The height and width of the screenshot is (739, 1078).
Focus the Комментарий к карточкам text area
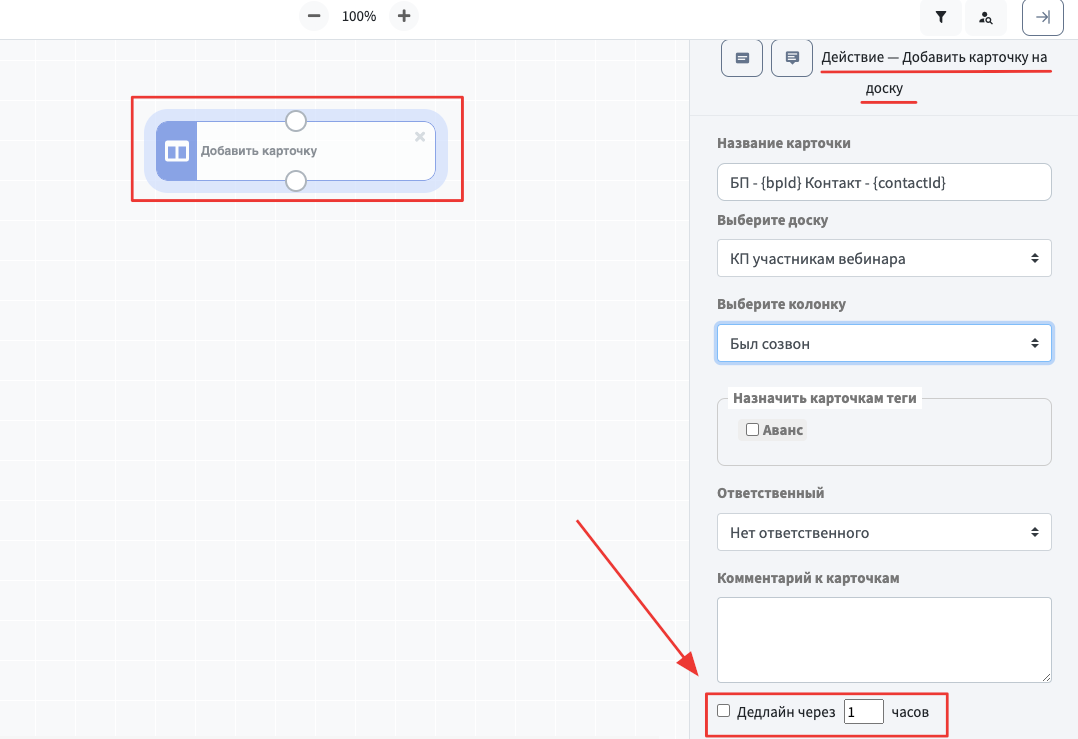[884, 640]
